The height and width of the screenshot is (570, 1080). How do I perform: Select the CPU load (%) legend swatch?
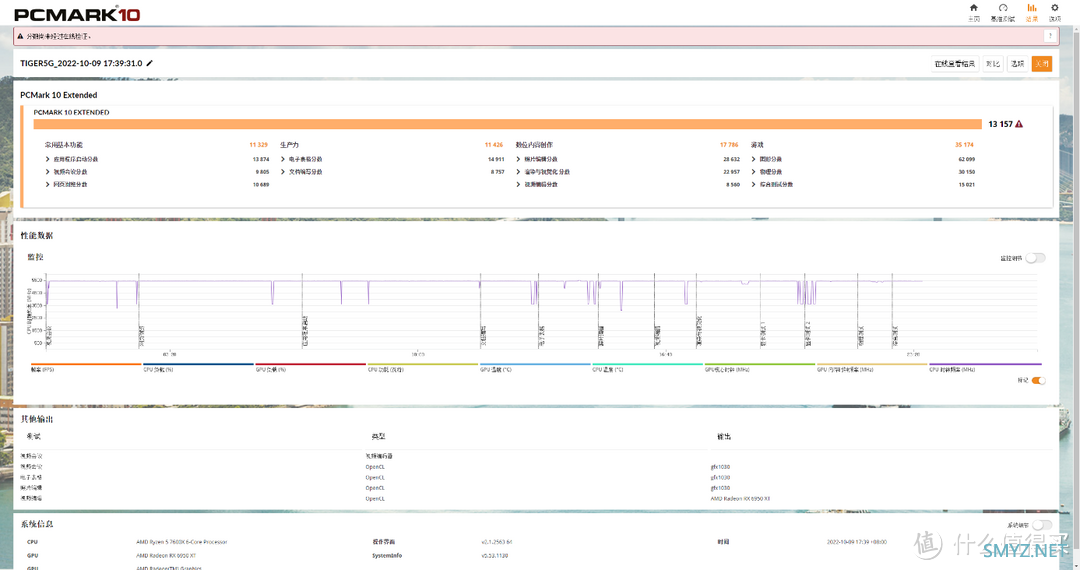[x=198, y=364]
